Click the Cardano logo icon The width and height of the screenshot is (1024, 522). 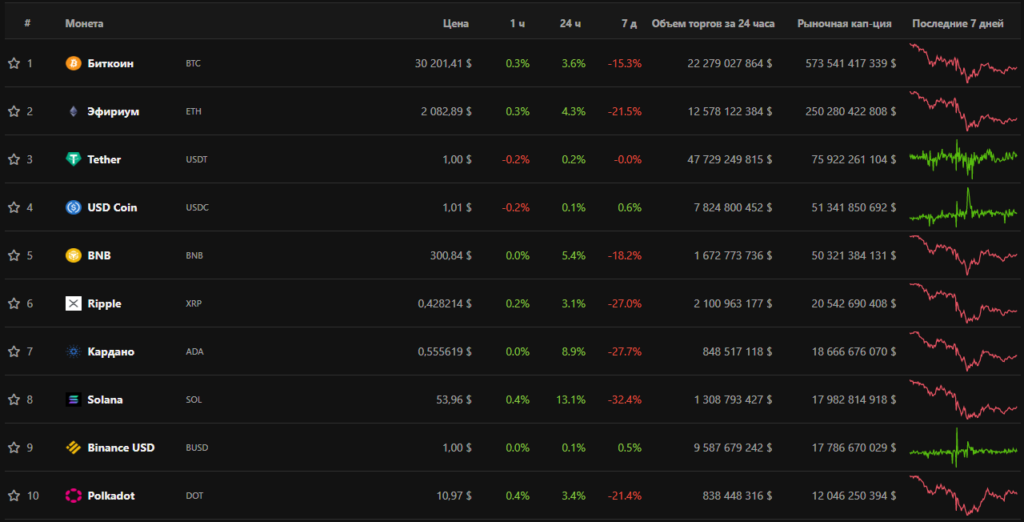[x=73, y=351]
